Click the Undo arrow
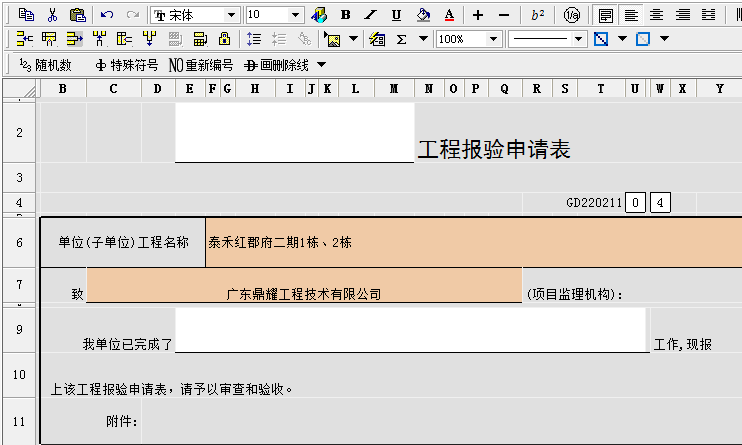The width and height of the screenshot is (742, 445). (107, 15)
